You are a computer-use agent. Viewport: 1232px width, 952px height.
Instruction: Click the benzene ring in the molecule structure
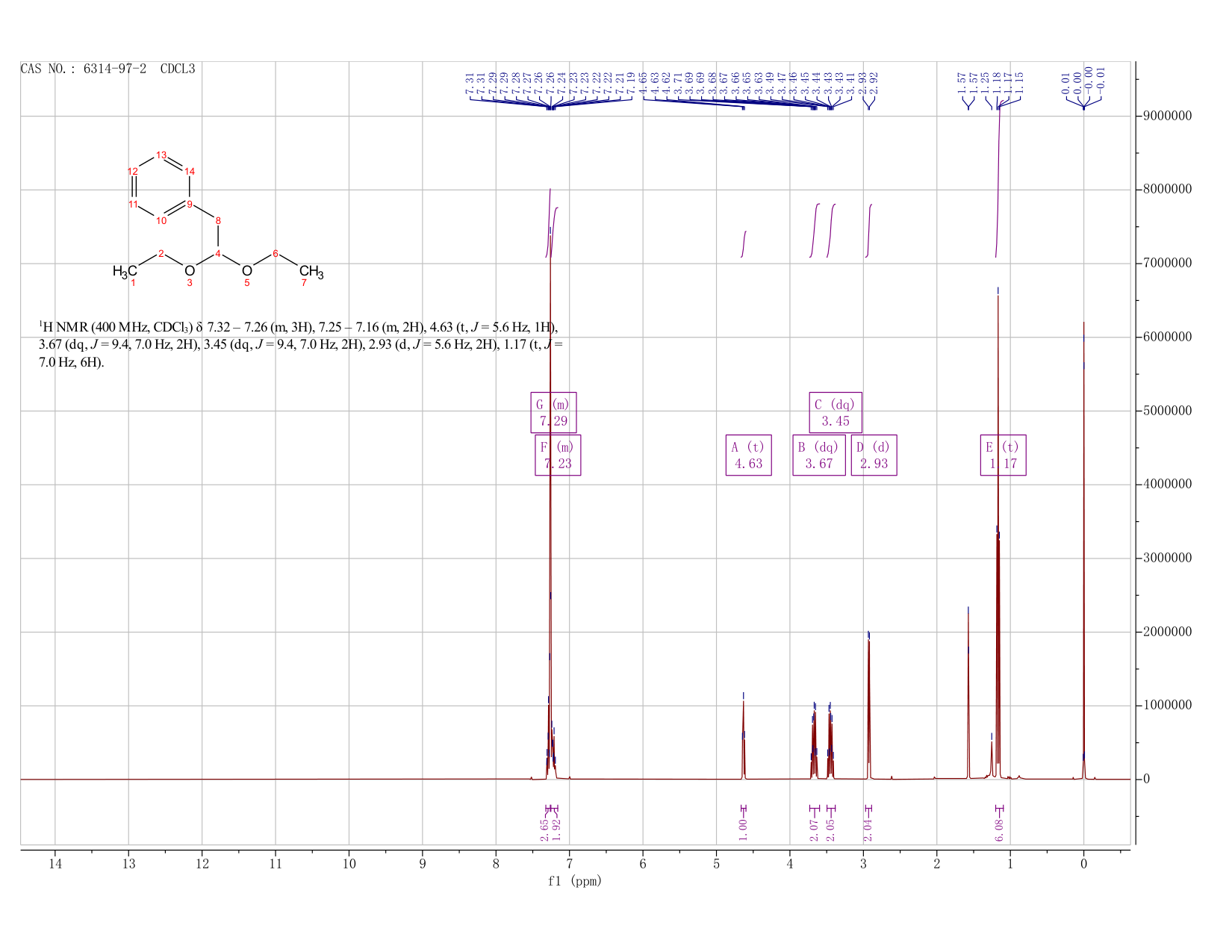tap(161, 187)
